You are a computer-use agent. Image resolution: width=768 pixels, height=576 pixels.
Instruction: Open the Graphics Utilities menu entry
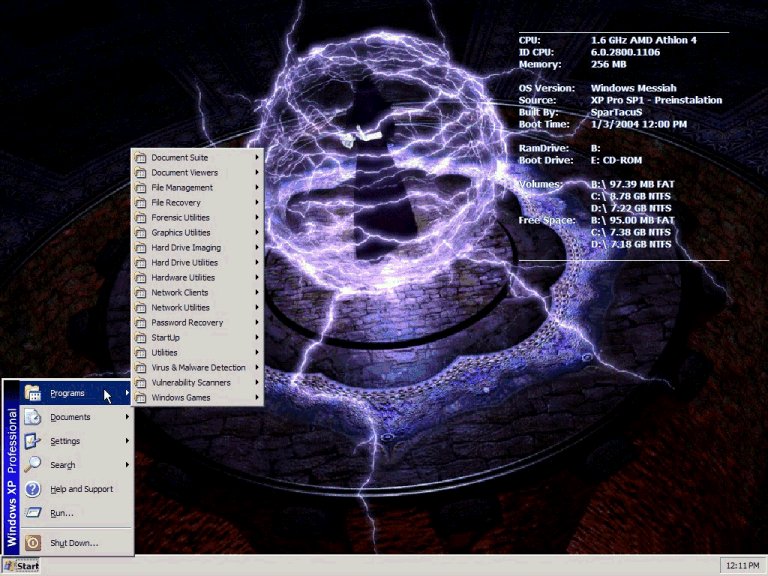(x=198, y=233)
